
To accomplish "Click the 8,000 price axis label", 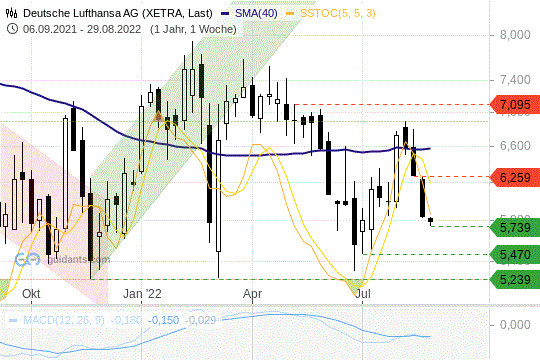I will pos(515,35).
